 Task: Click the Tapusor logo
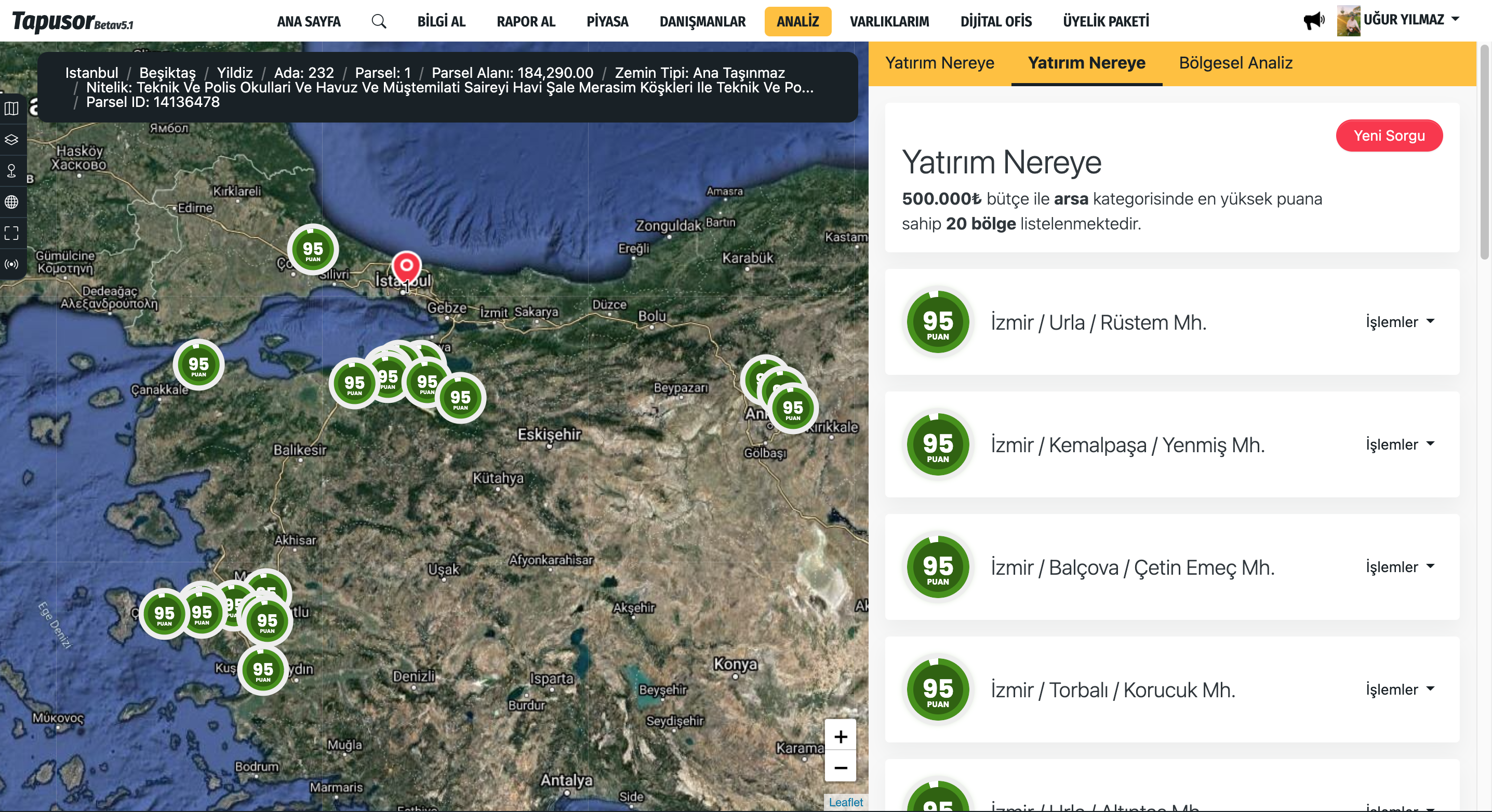pos(72,22)
